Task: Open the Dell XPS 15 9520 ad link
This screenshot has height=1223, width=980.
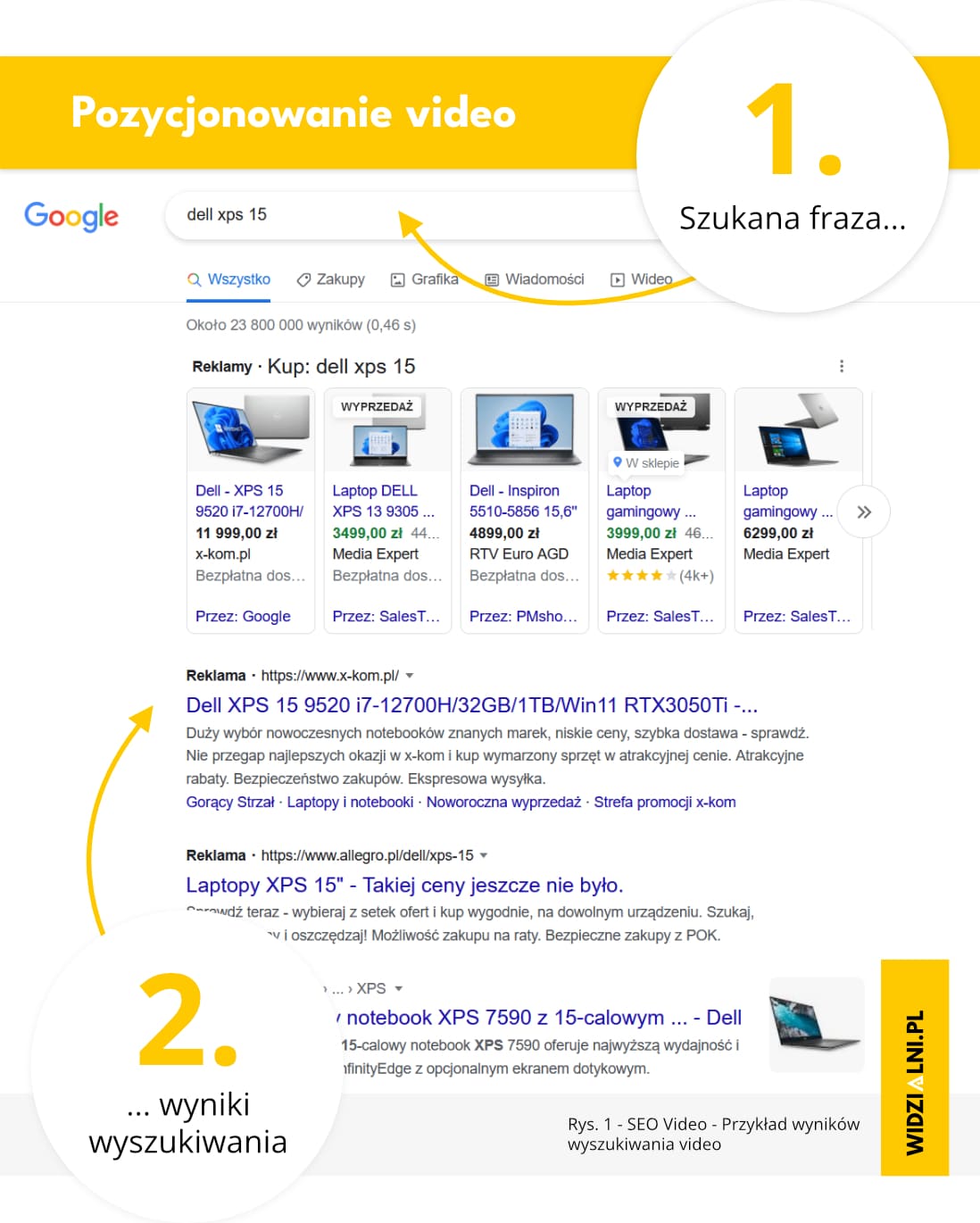Action: pos(472,705)
